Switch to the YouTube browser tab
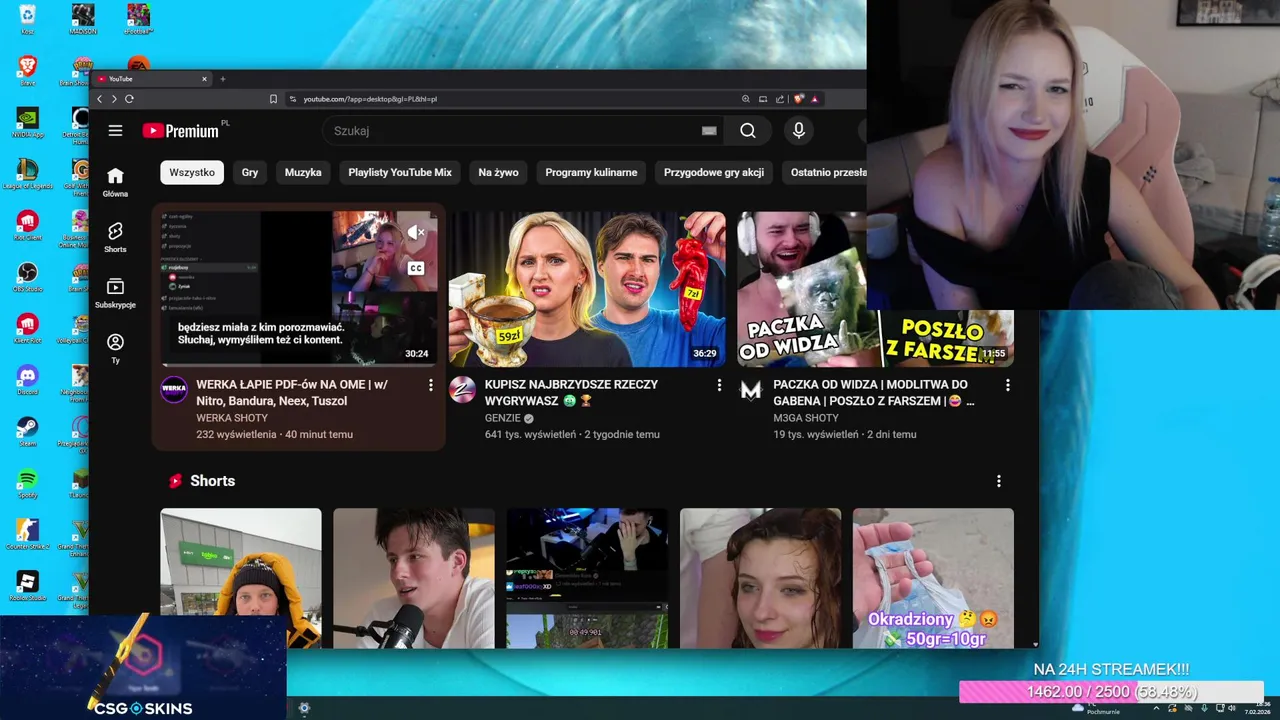1280x720 pixels. coord(150,79)
